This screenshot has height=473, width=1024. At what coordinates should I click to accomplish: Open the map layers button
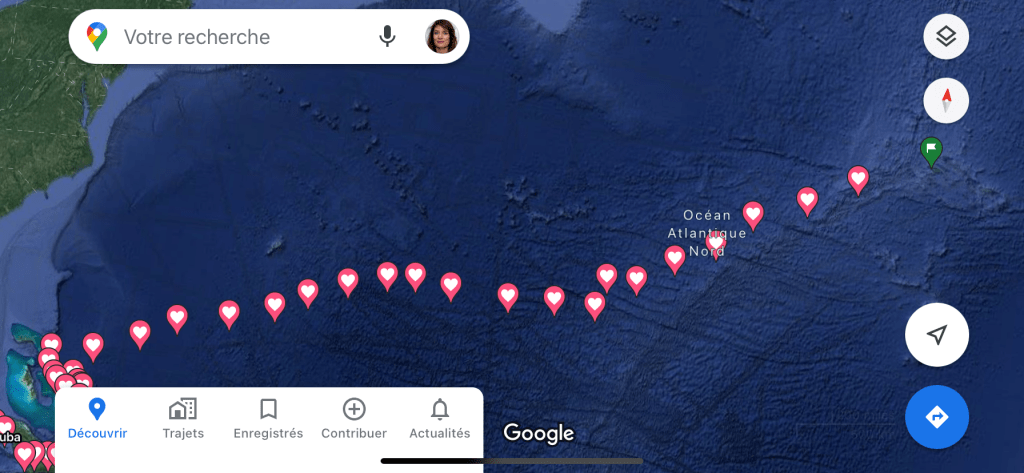coord(946,37)
